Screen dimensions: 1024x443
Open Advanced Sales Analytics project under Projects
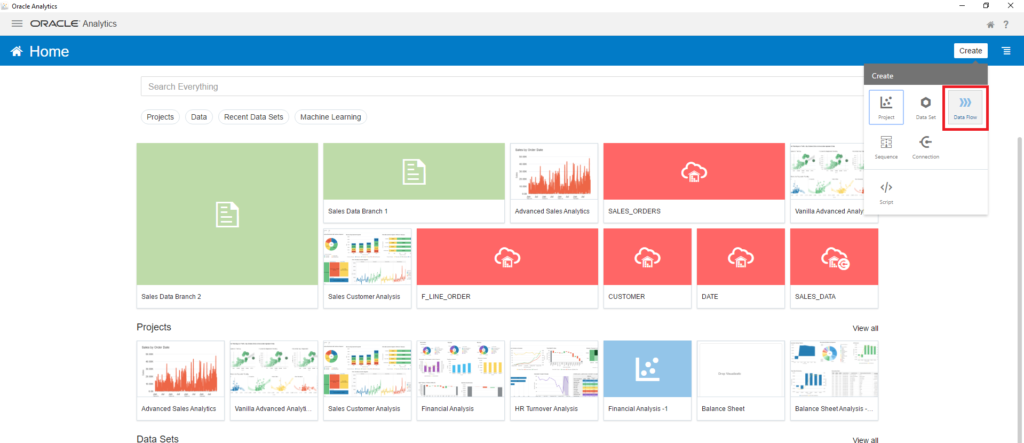(x=180, y=380)
